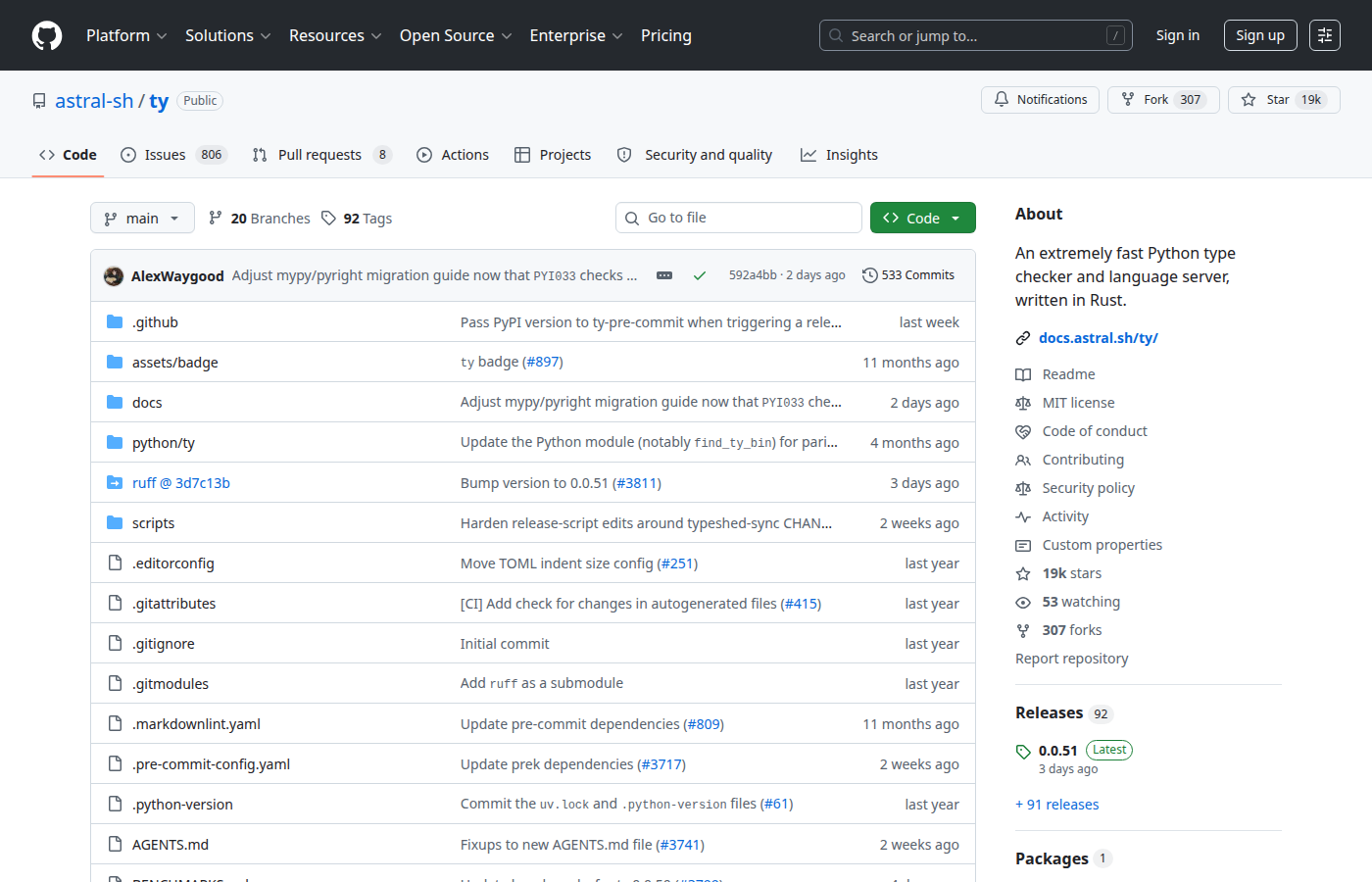The height and width of the screenshot is (882, 1372).
Task: Open the ty repository name link
Action: [x=159, y=101]
